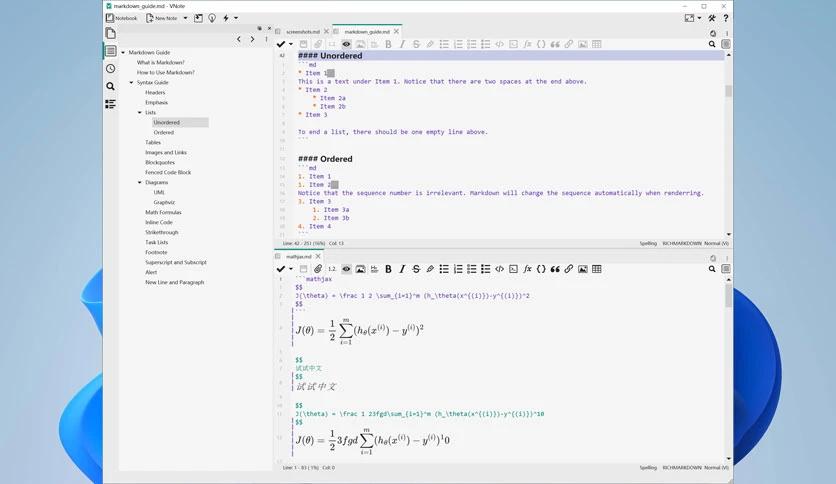
Task: Click the lower editor vertical scrollbar thumb
Action: (728, 295)
